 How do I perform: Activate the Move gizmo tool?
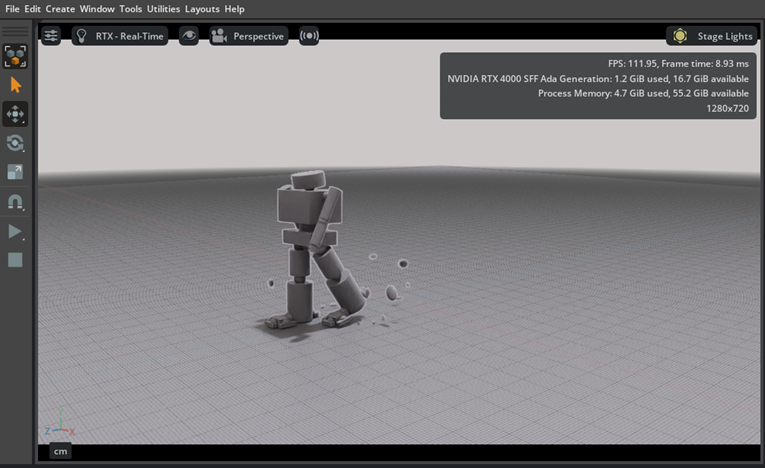(x=15, y=114)
